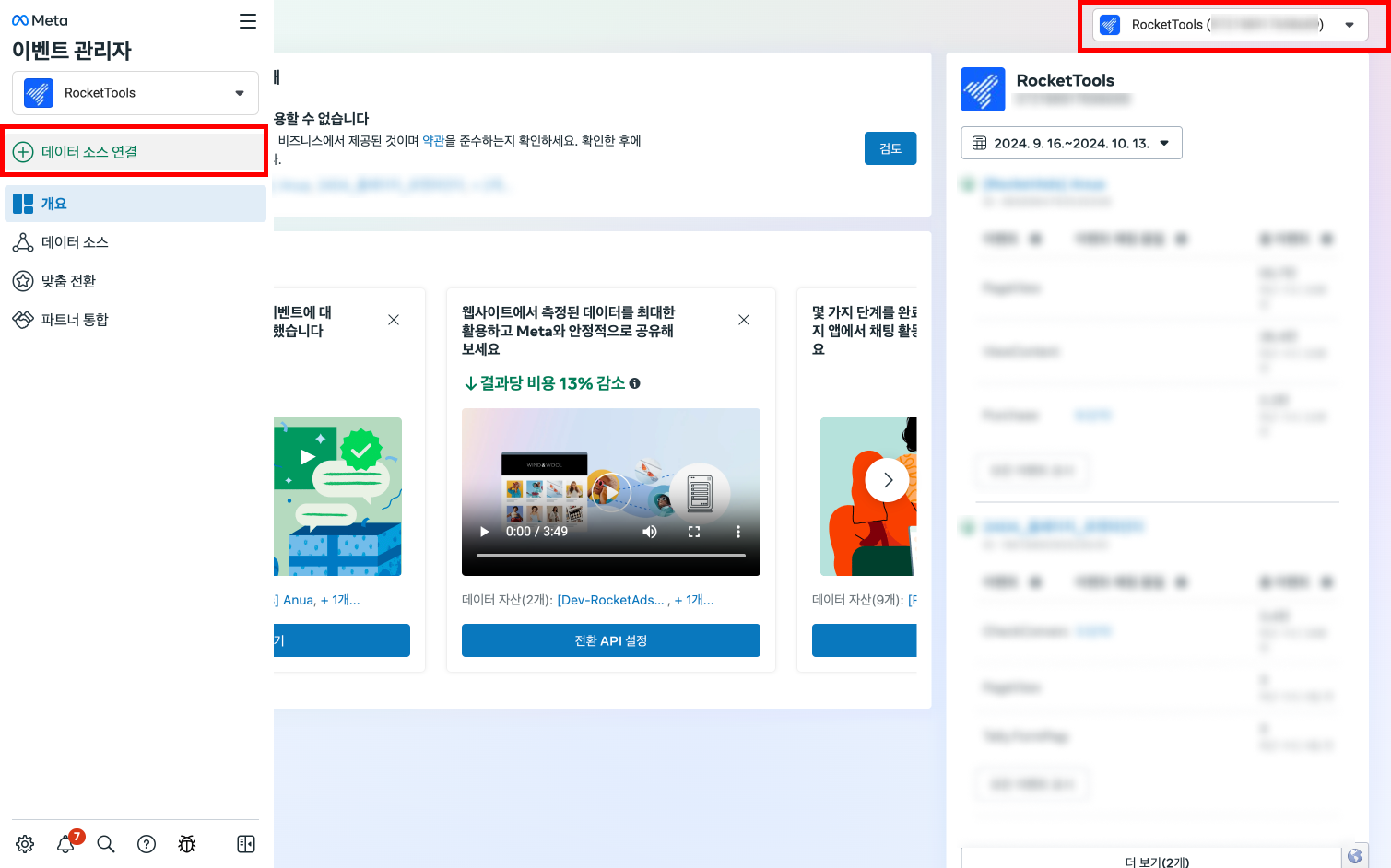
Task: Select 개요 in the sidebar
Action: coord(136,204)
